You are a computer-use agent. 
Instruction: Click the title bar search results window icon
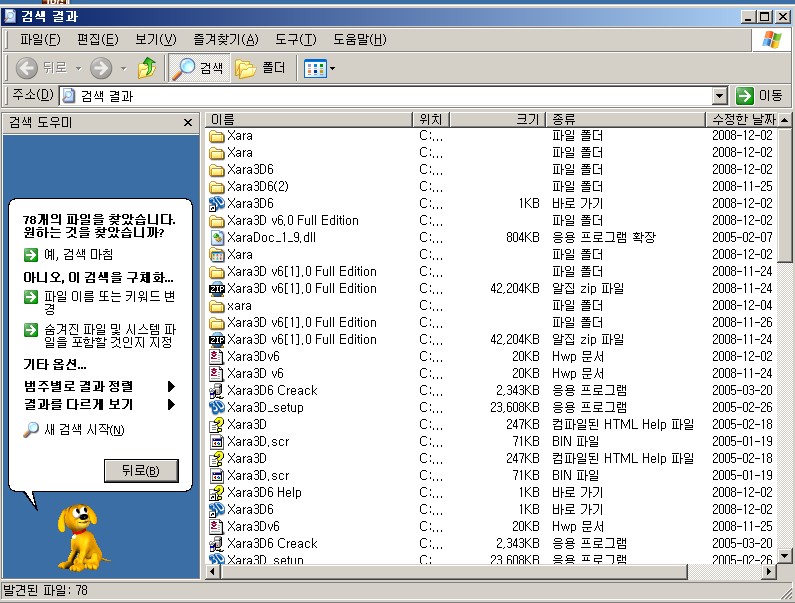(x=10, y=16)
